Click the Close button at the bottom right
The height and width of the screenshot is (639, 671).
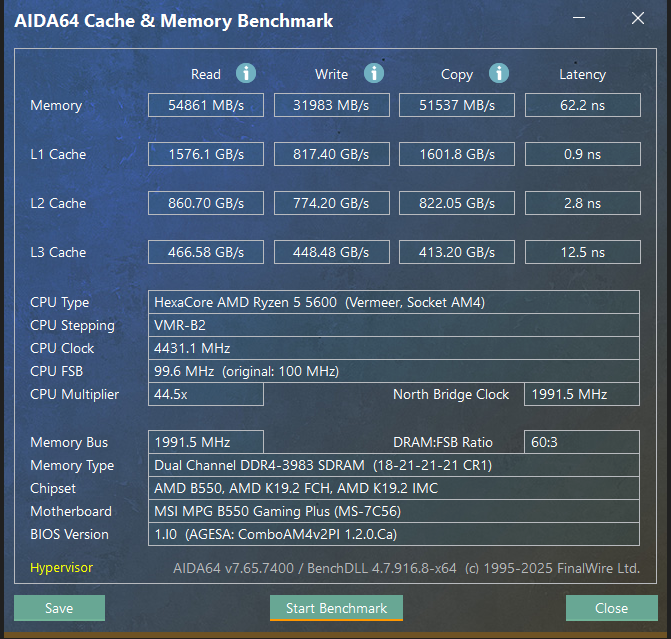[612, 608]
